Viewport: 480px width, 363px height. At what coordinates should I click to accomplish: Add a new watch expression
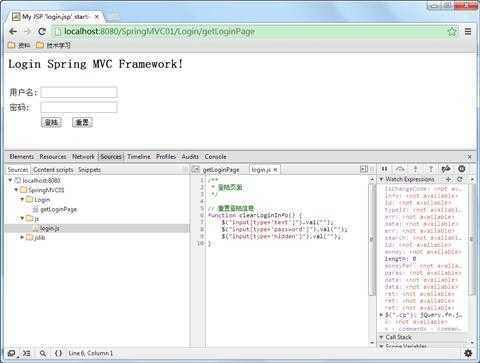tap(448, 179)
